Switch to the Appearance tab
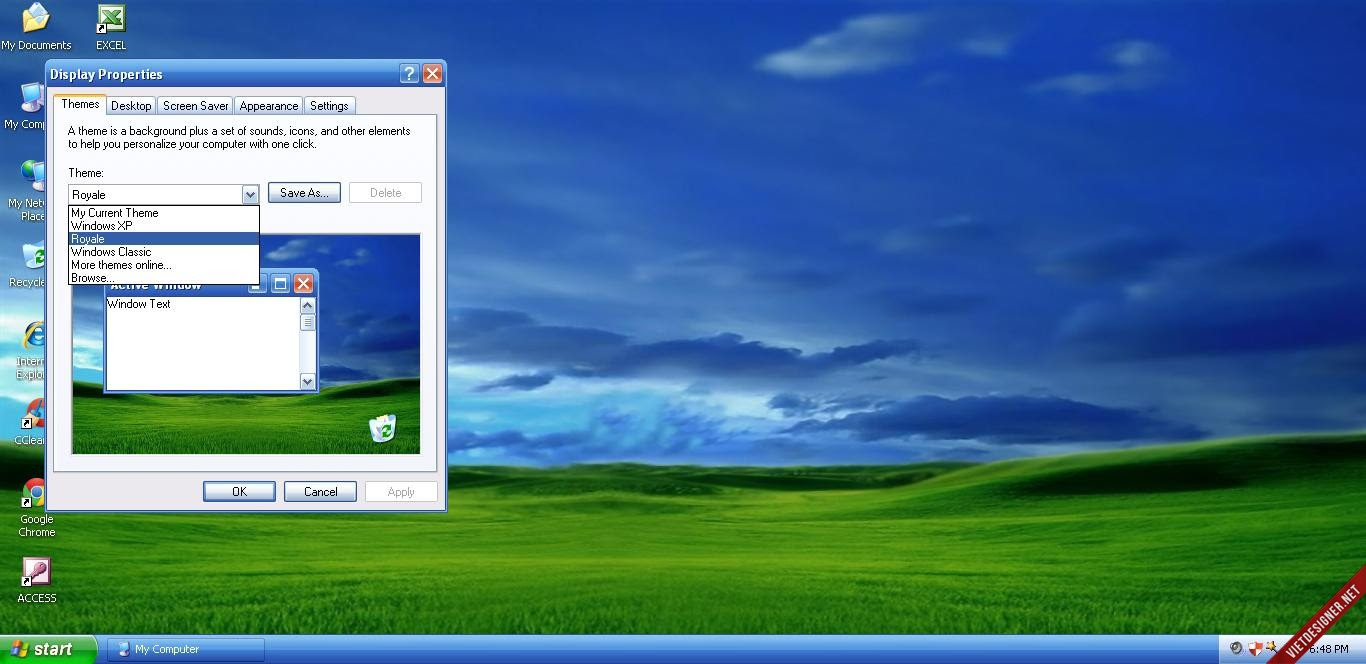 (x=268, y=105)
